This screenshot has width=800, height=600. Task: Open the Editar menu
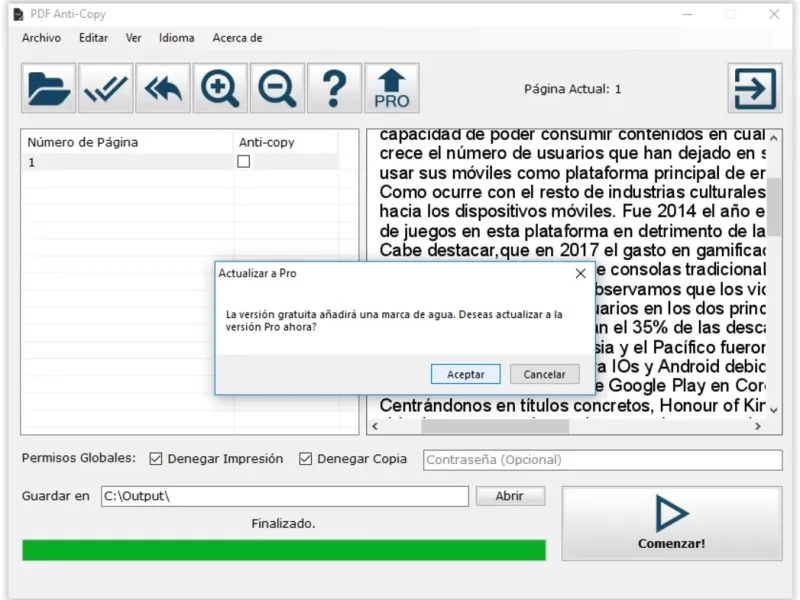pos(93,38)
